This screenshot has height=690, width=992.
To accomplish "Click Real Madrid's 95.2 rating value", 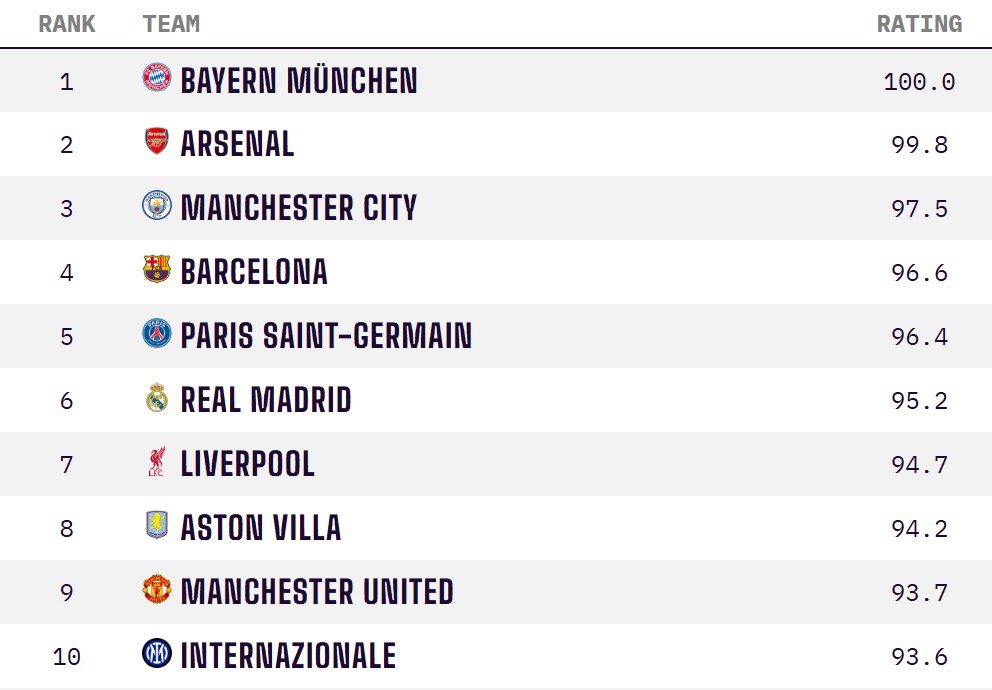I will point(919,401).
